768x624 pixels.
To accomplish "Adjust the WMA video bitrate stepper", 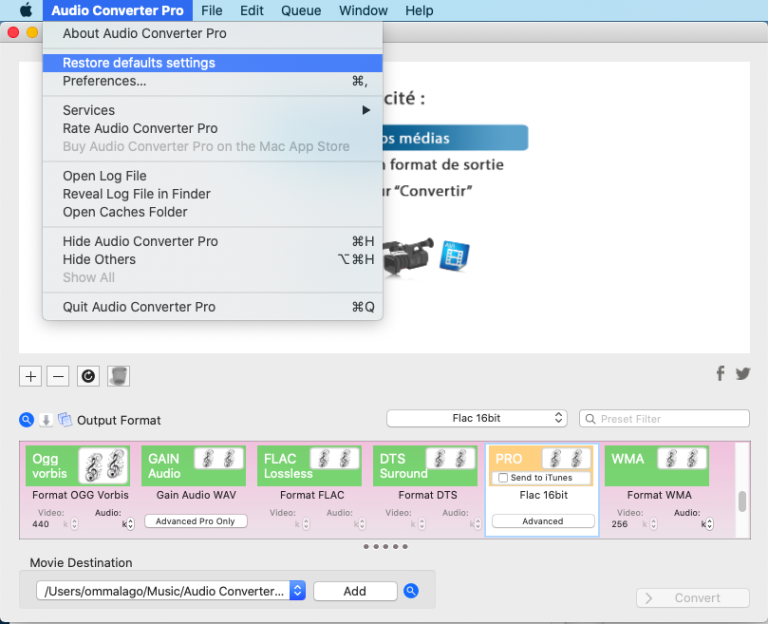I will (653, 524).
